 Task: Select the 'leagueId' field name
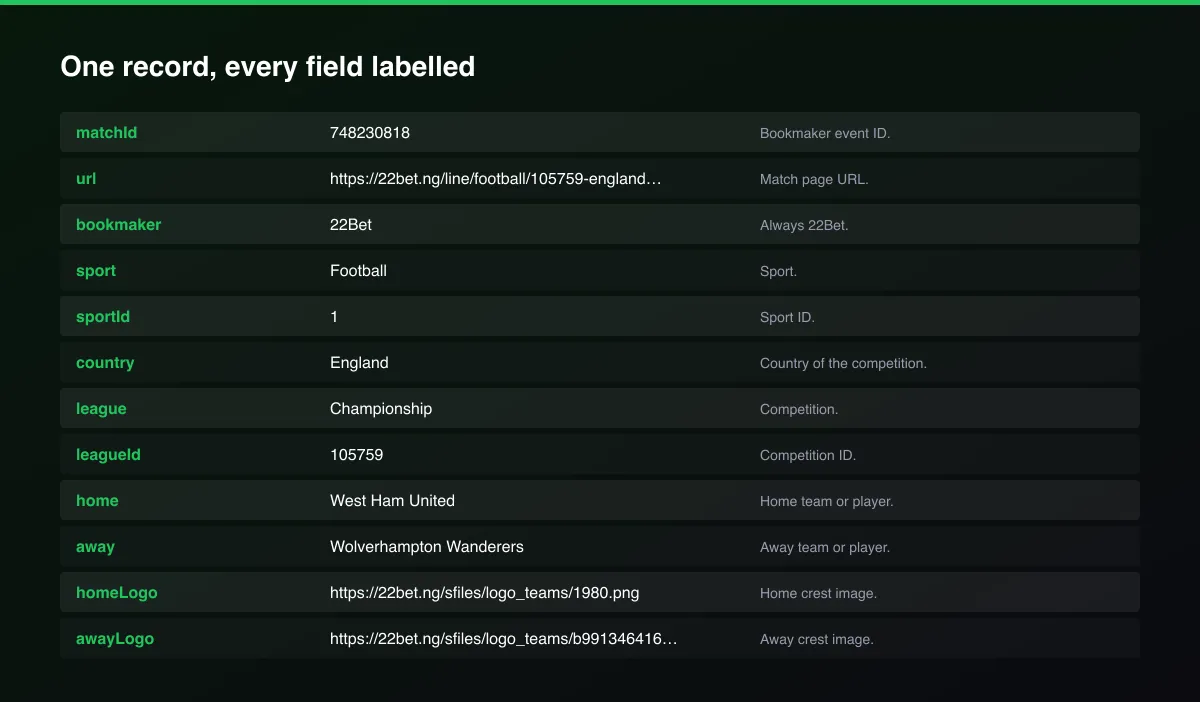pyautogui.click(x=108, y=454)
